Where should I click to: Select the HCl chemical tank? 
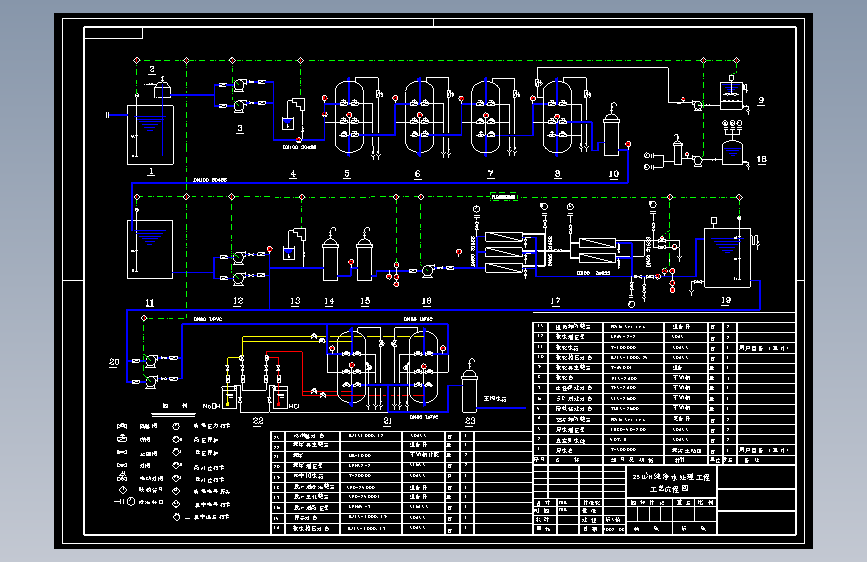pos(280,397)
